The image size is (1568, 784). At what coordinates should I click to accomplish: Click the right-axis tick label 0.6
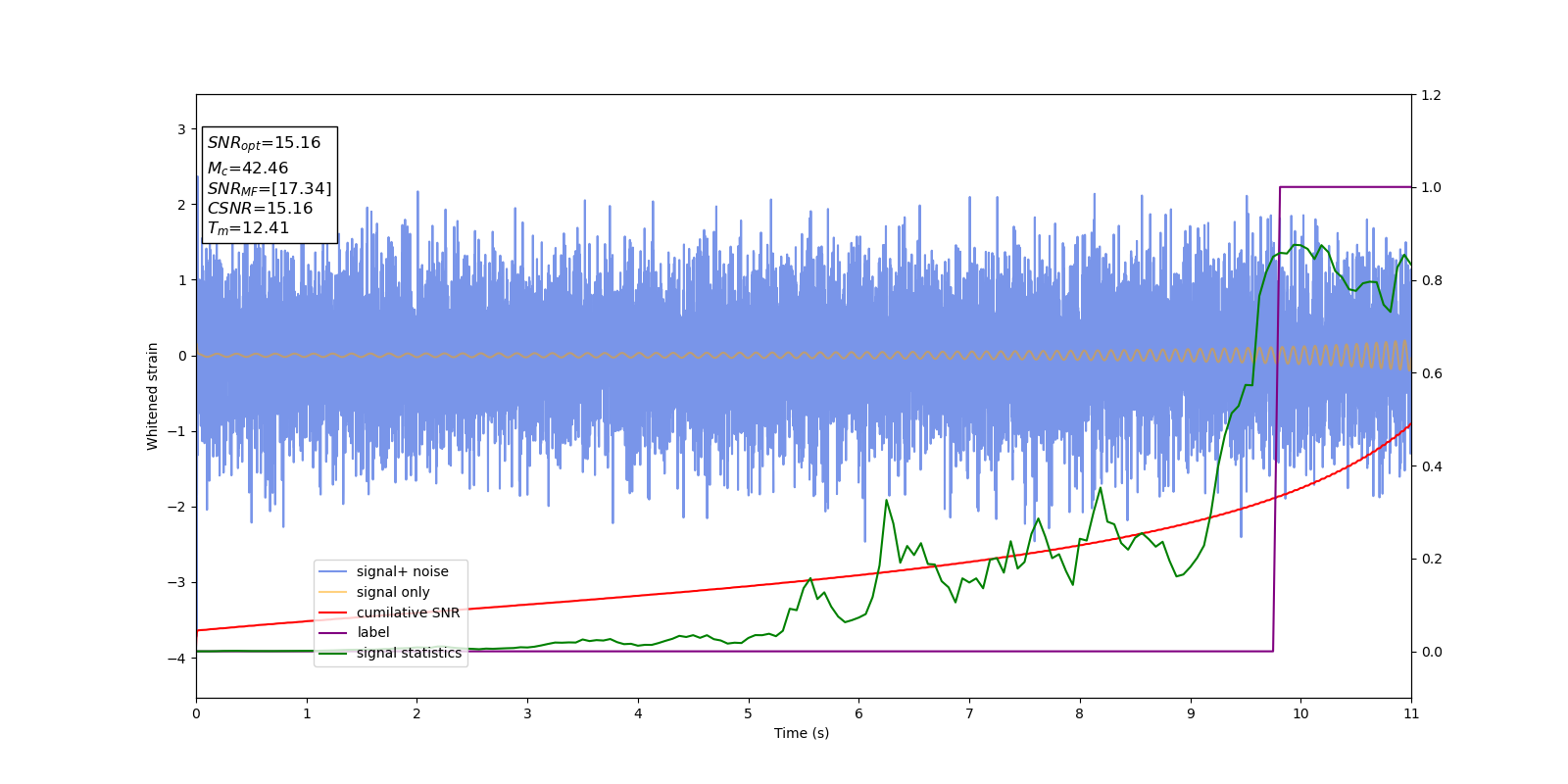pos(1431,373)
